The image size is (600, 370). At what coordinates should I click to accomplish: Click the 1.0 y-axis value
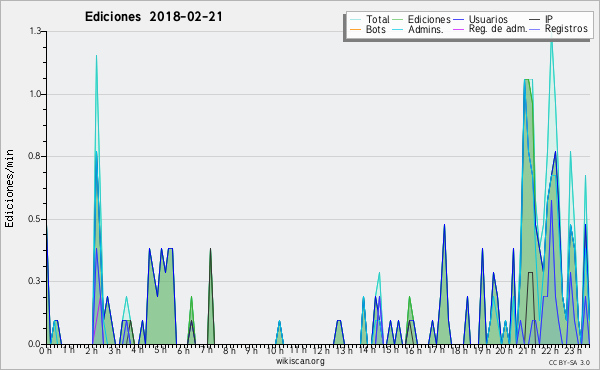pos(35,94)
